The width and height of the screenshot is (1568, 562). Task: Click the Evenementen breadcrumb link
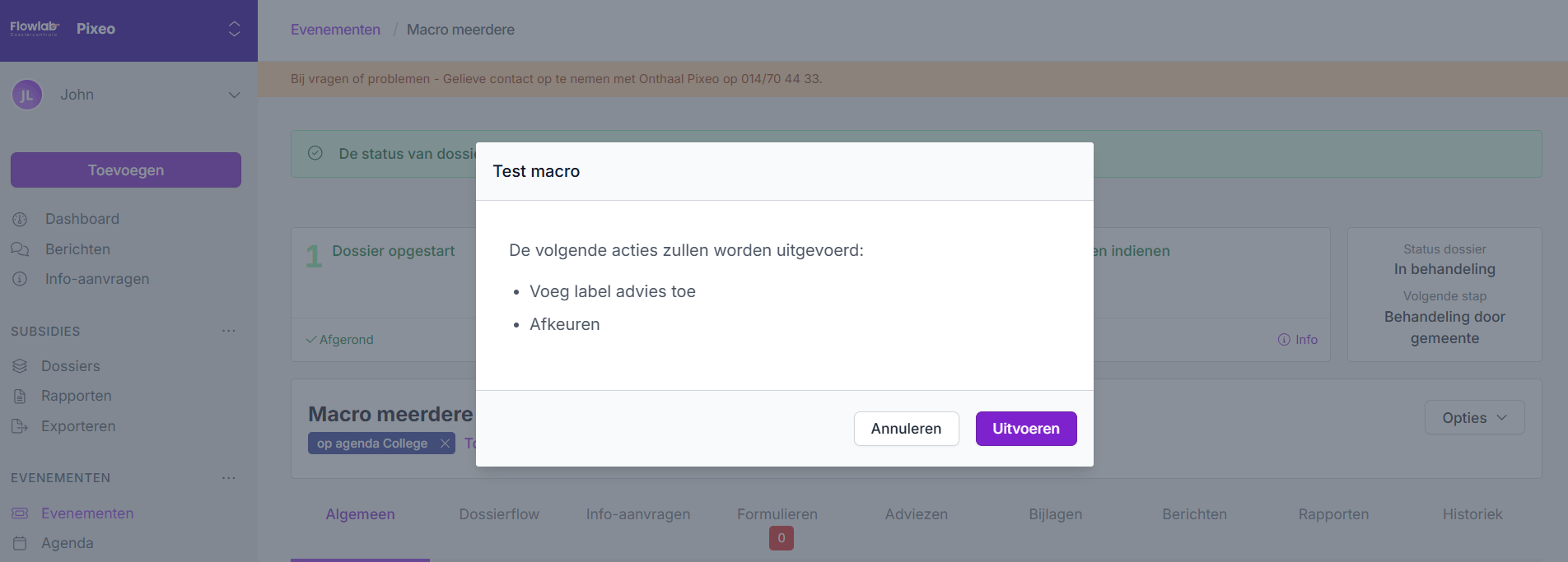[335, 30]
